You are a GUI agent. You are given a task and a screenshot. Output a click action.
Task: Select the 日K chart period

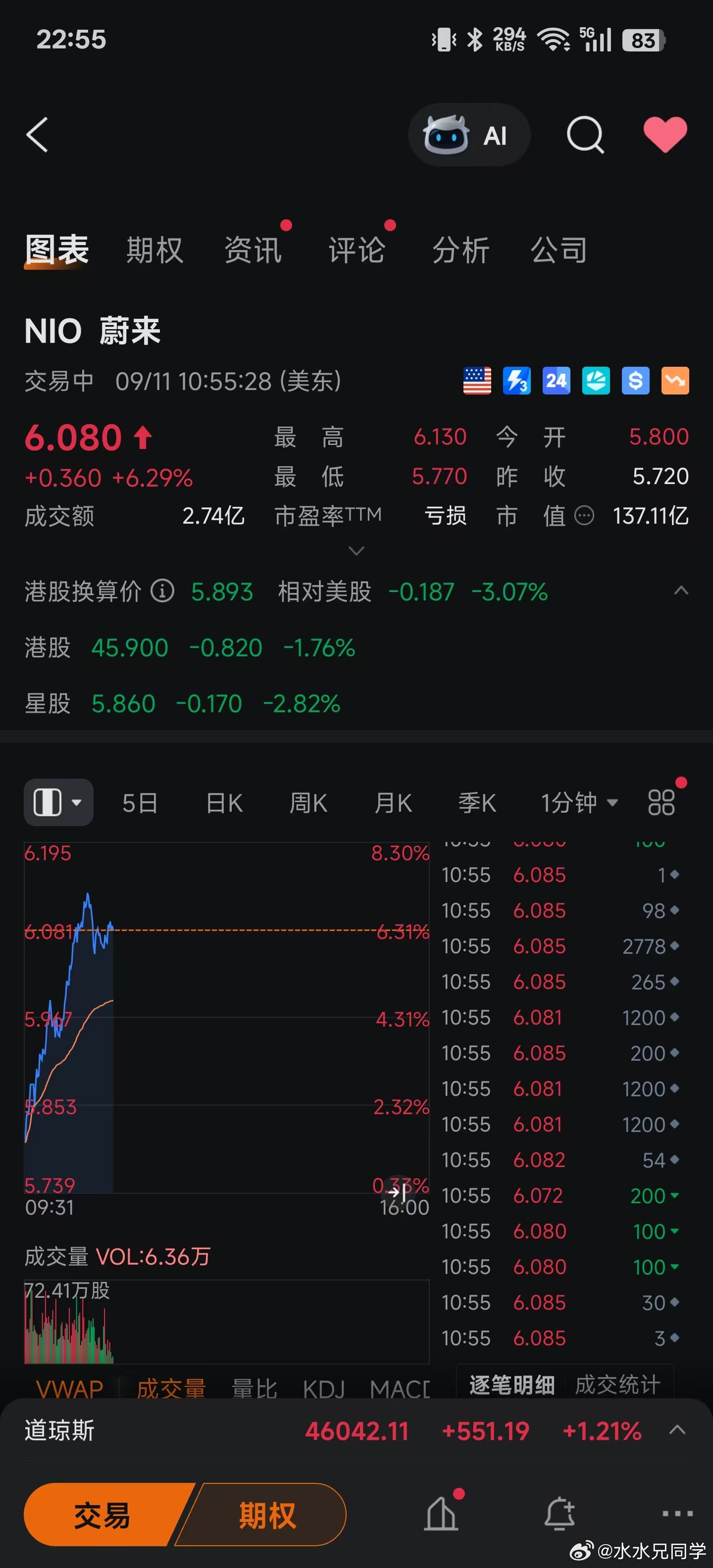(224, 803)
